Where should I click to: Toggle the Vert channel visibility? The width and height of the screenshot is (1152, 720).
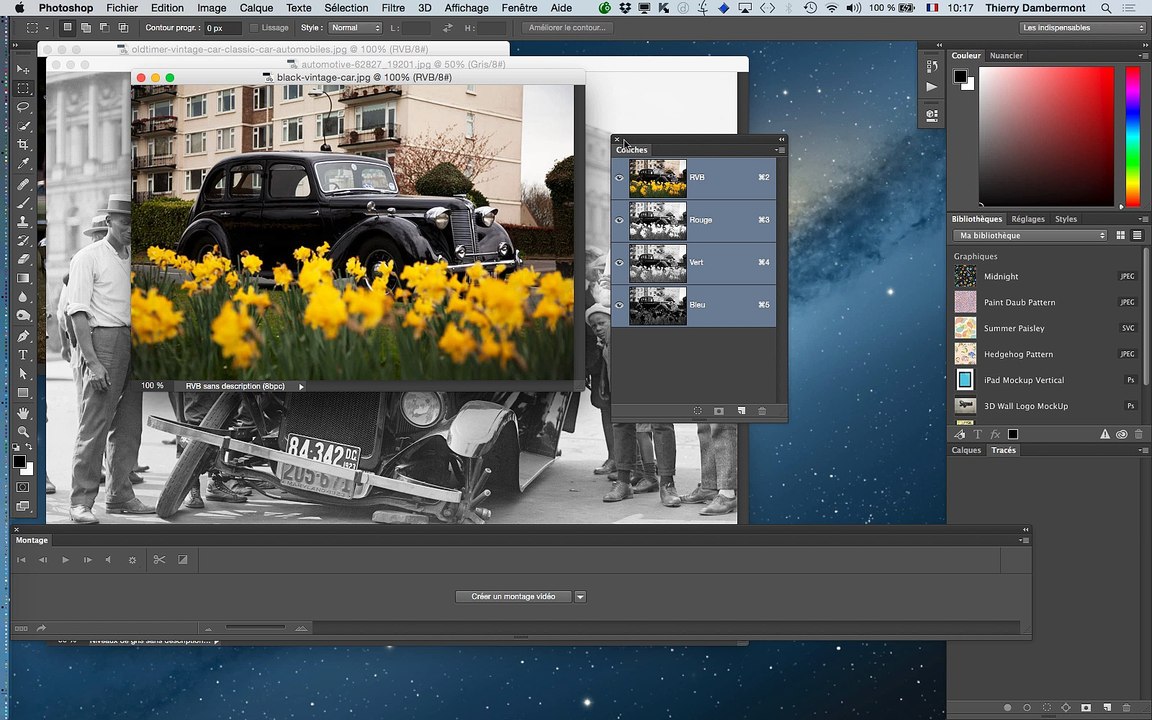click(x=619, y=263)
